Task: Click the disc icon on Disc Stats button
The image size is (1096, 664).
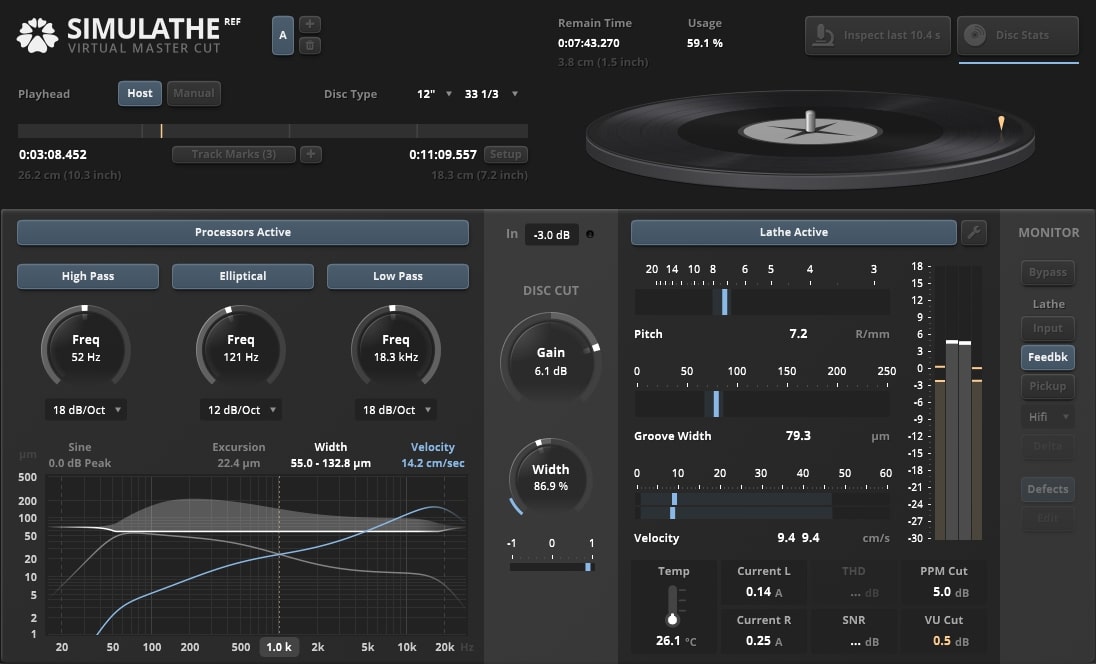Action: [x=973, y=35]
